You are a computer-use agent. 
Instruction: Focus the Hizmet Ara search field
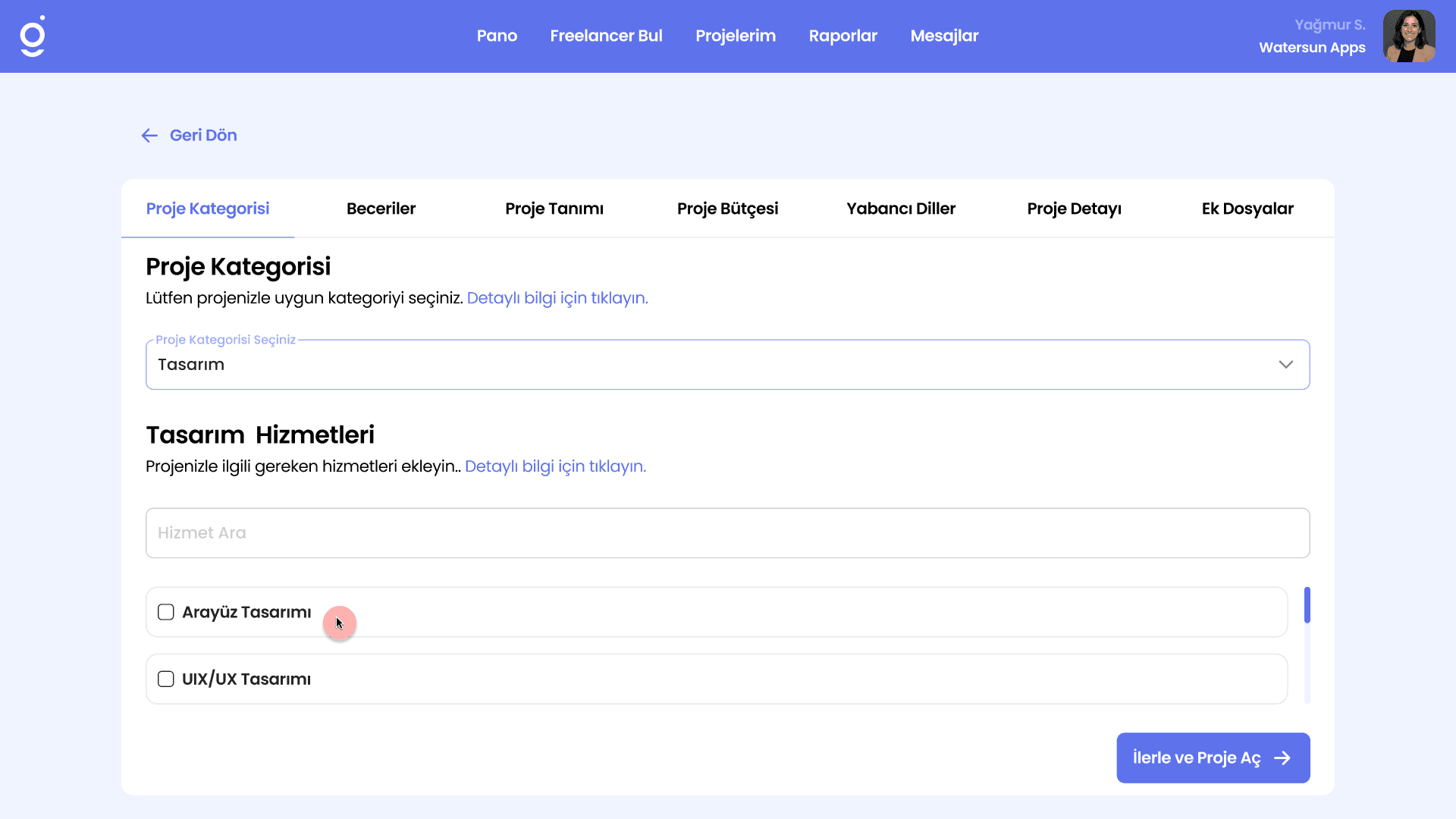coord(727,533)
